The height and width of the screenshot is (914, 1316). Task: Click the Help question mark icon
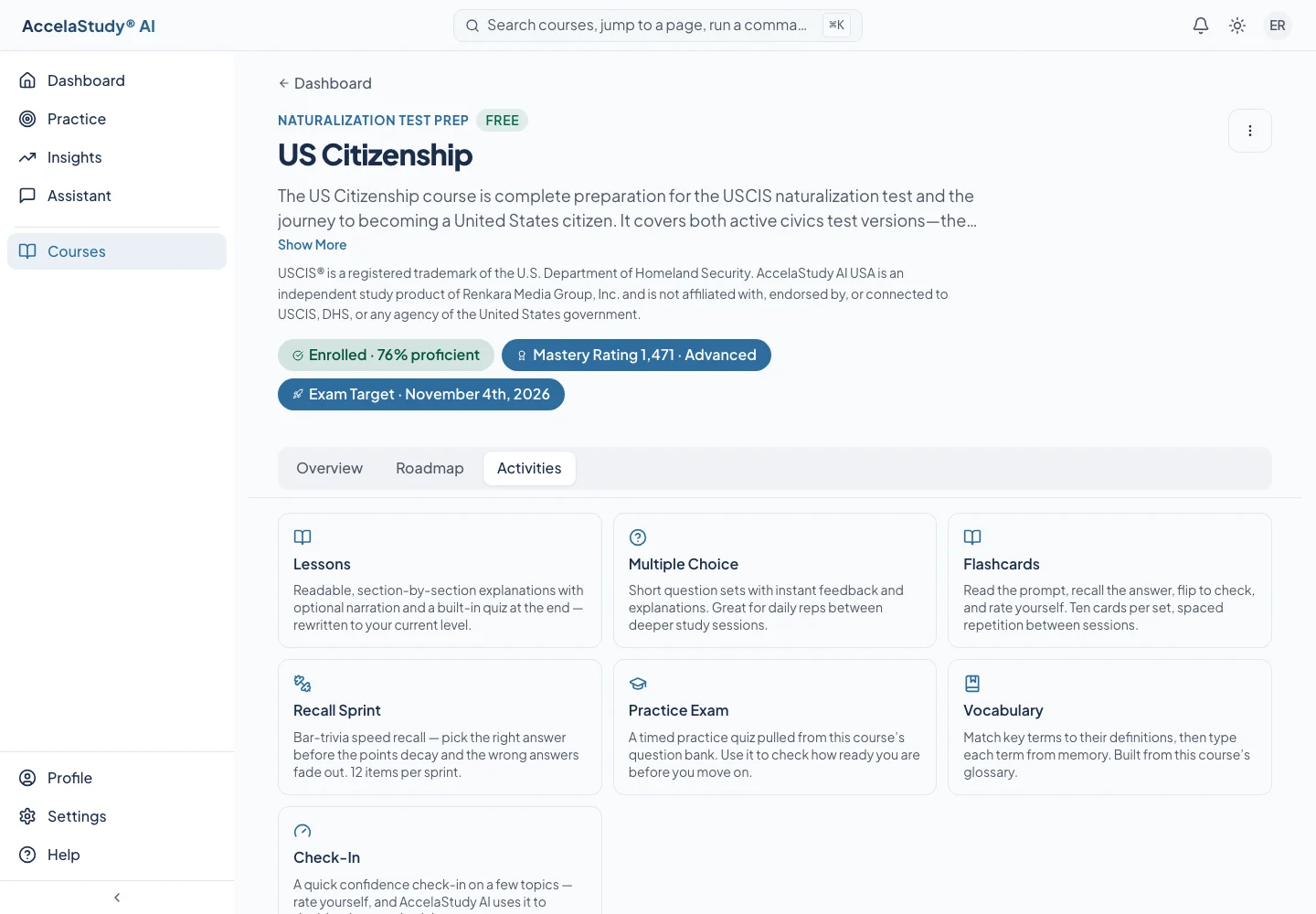27,855
